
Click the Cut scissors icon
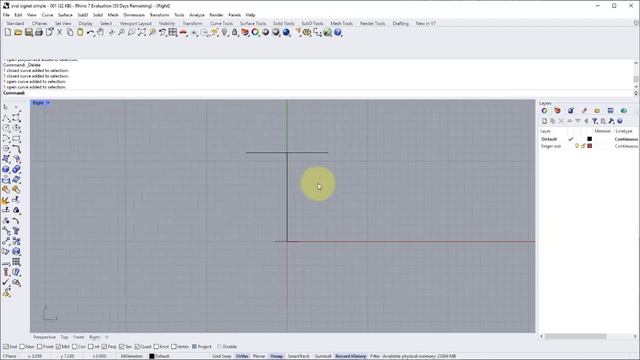pos(60,32)
